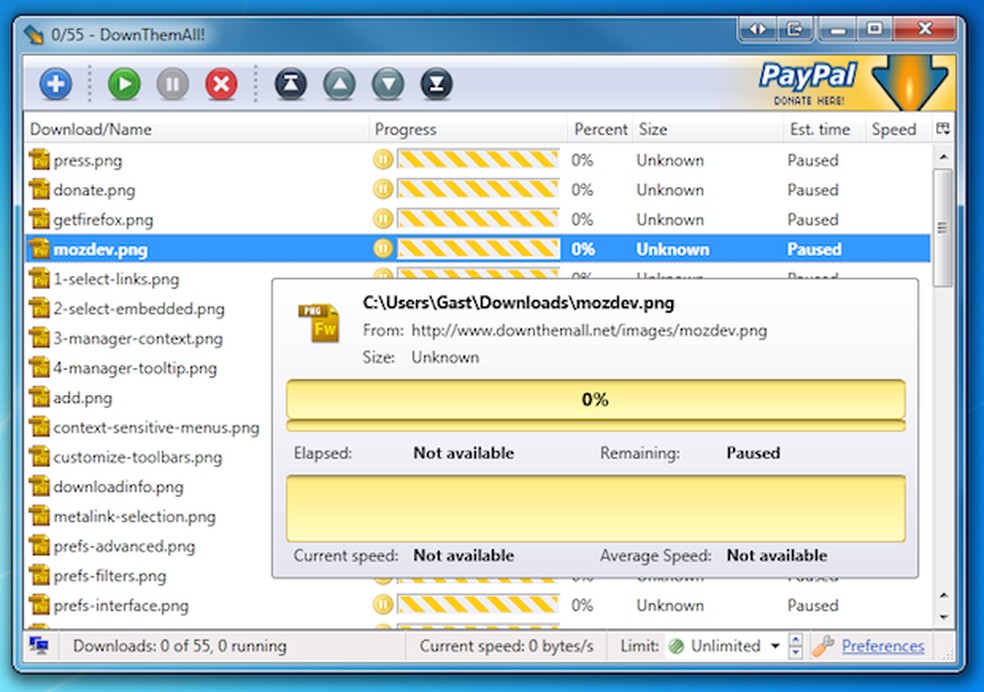Click the network computers icon in status bar

coord(39,645)
